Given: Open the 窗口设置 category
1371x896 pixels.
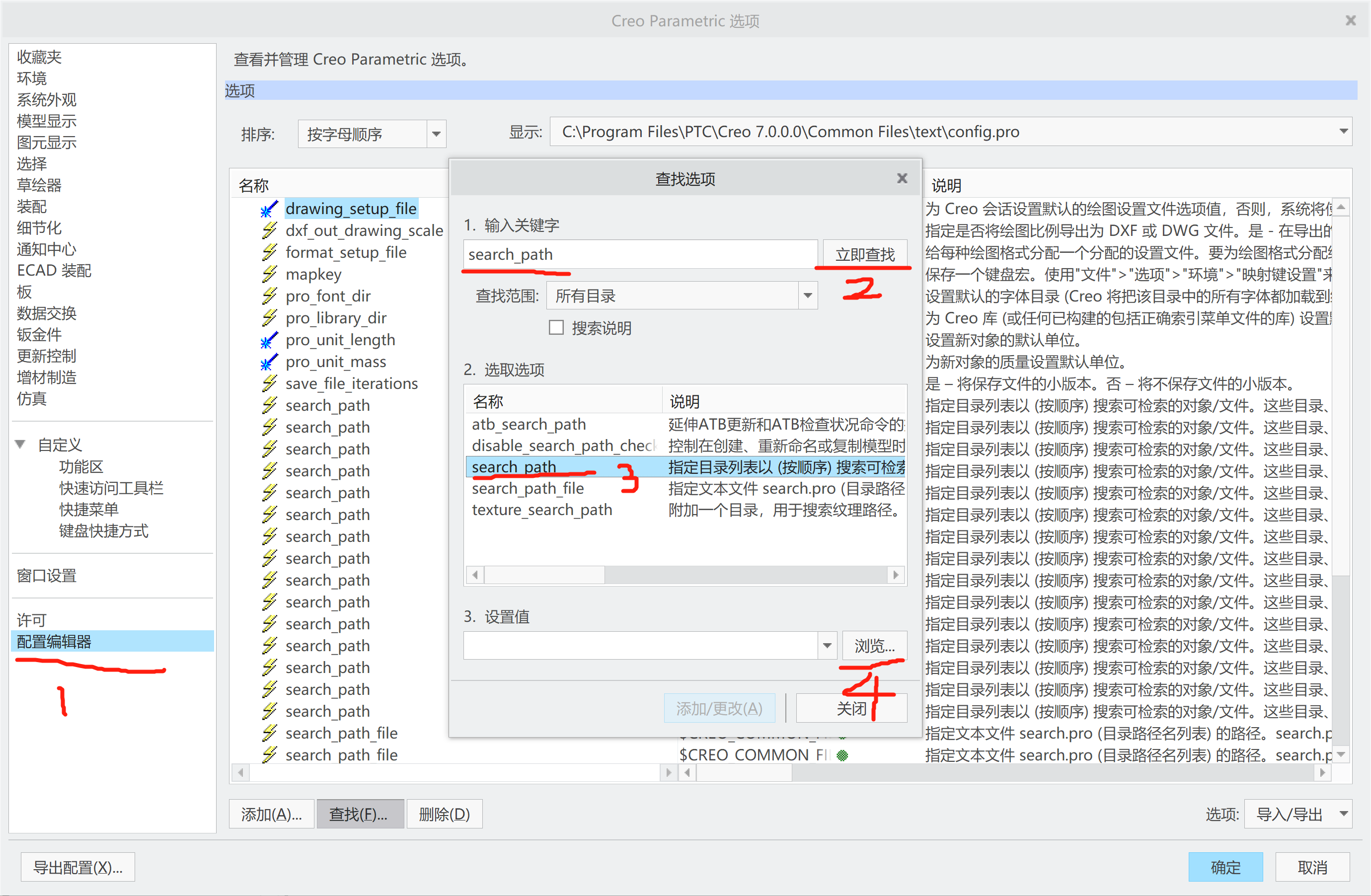Looking at the screenshot, I should point(47,576).
